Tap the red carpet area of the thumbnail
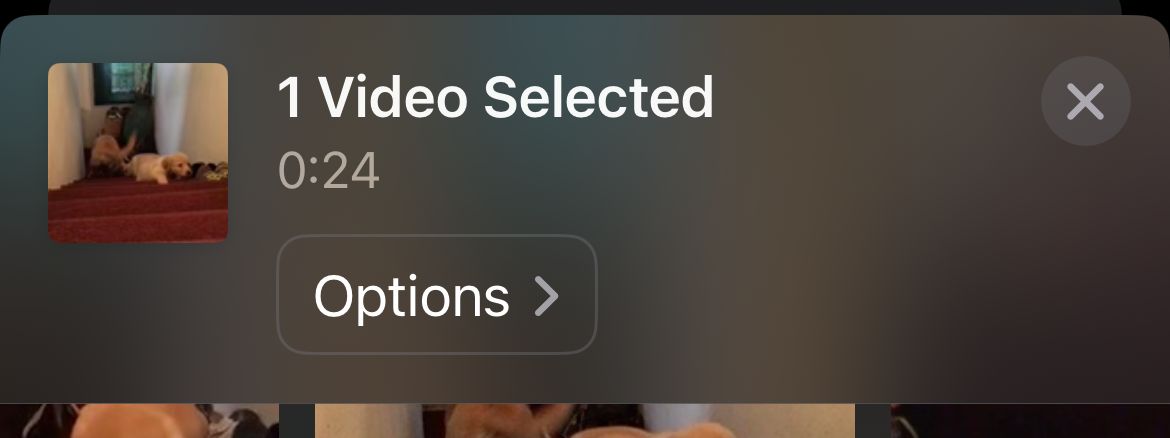Image resolution: width=1170 pixels, height=438 pixels. tap(138, 211)
